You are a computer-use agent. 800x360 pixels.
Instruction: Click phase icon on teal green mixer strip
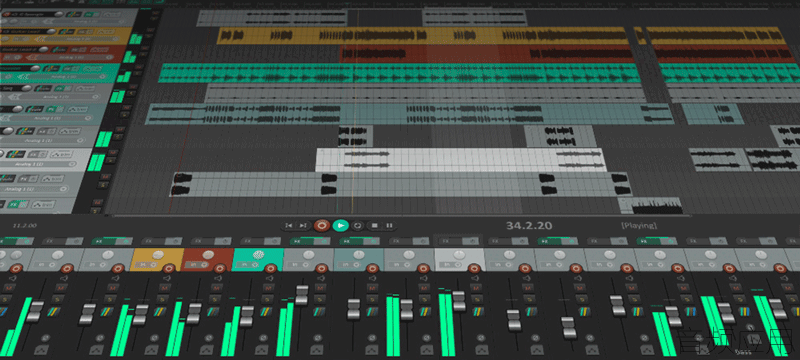pyautogui.click(x=262, y=337)
